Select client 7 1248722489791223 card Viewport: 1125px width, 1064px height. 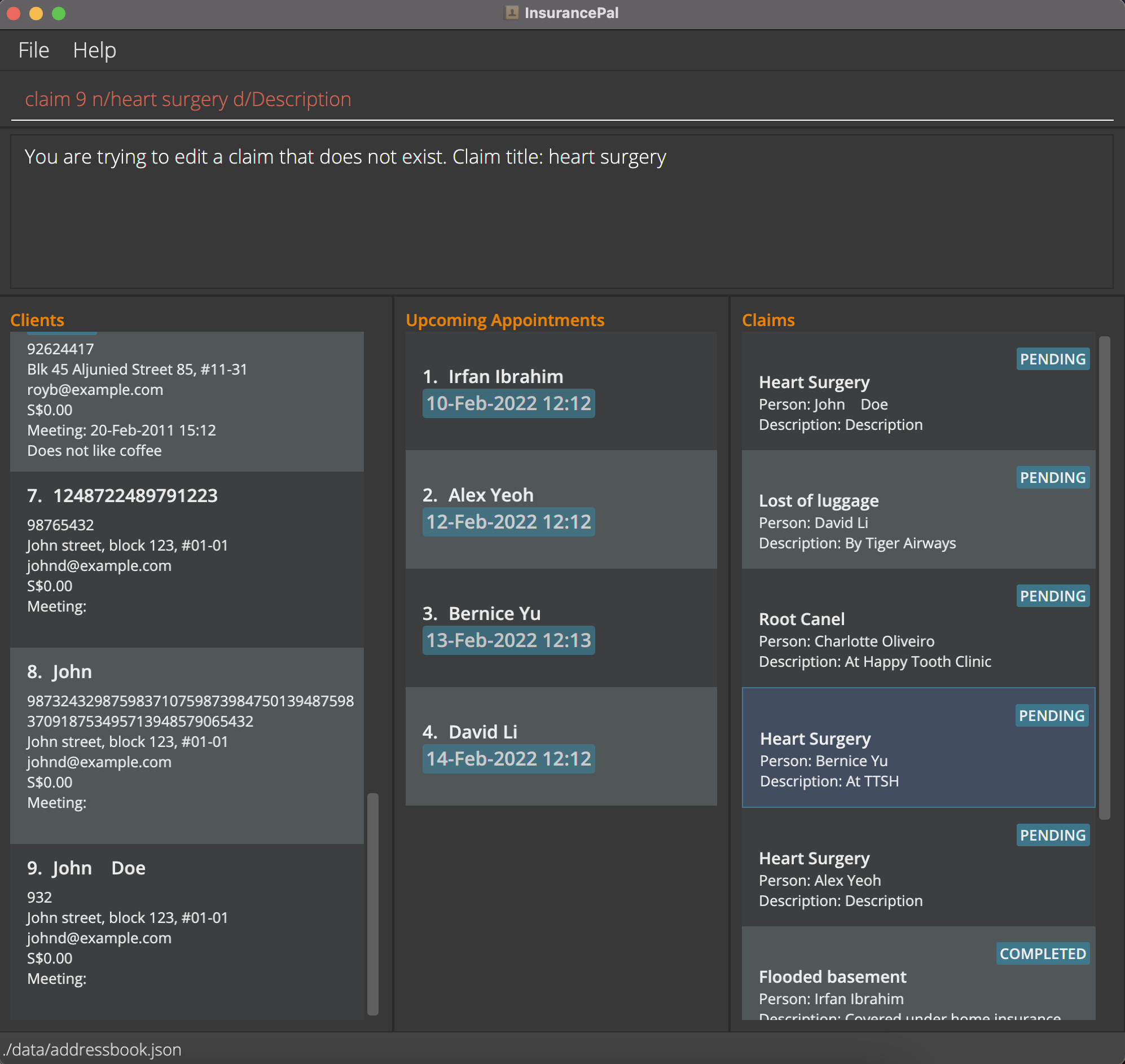tap(187, 559)
